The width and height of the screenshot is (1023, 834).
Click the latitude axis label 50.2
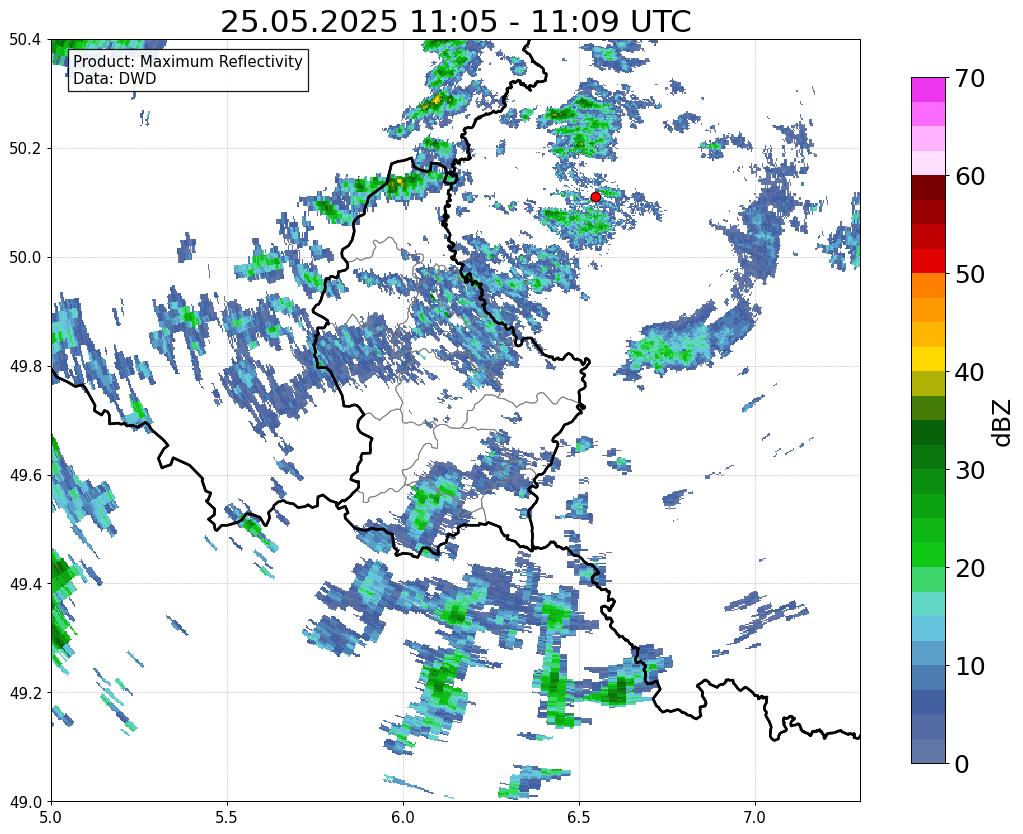25,148
